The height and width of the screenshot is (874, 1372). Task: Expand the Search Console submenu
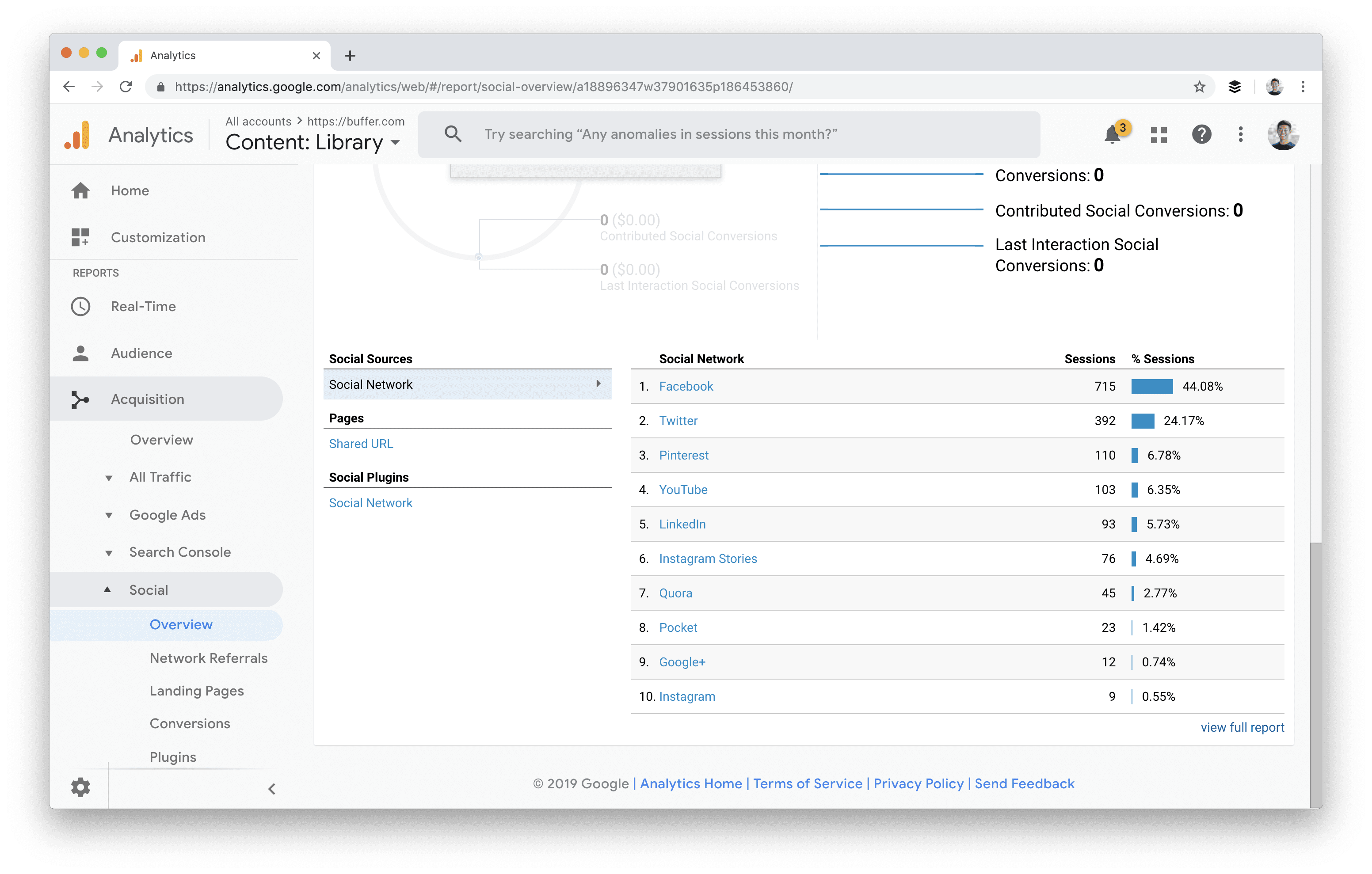point(109,553)
